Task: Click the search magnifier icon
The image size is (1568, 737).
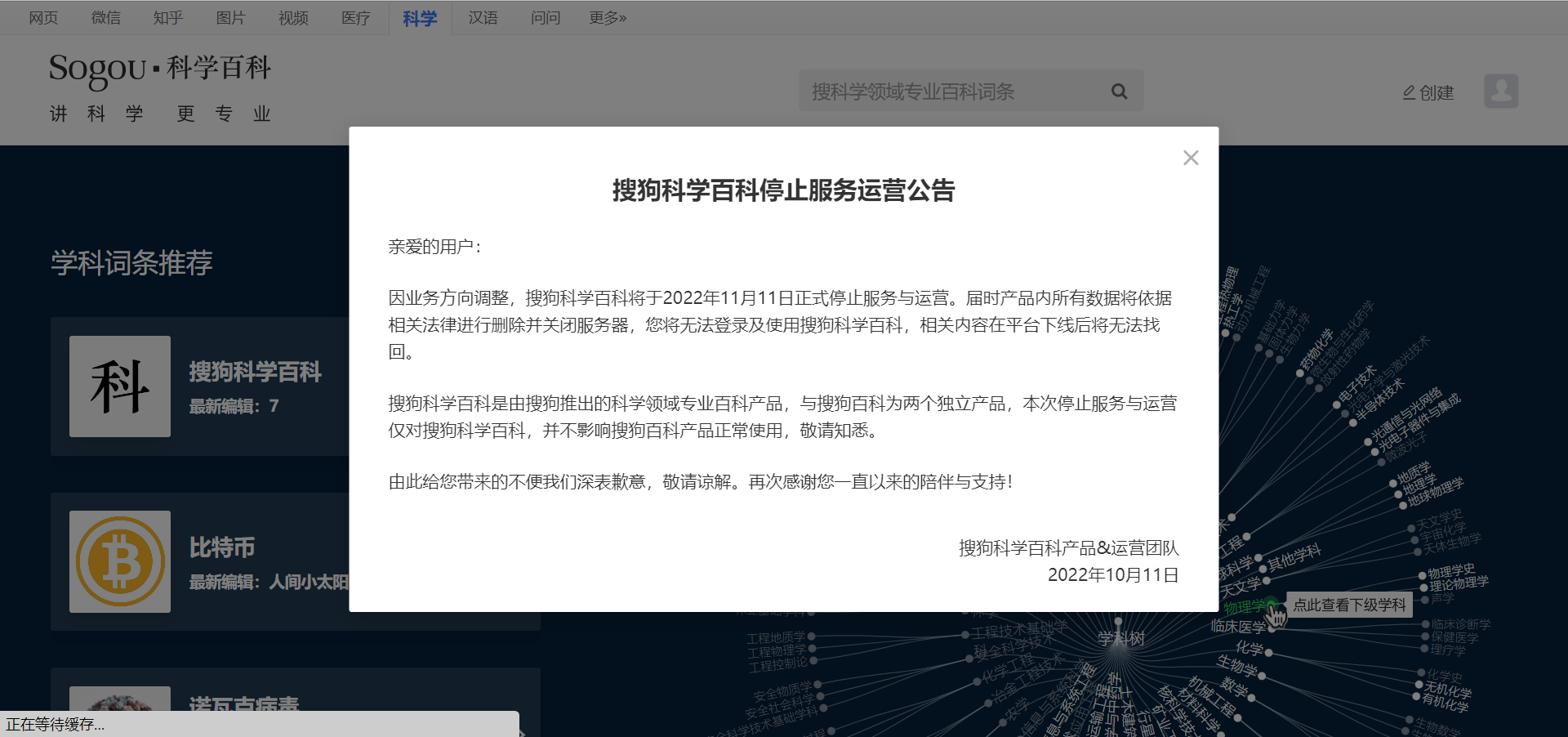Action: click(x=1118, y=91)
